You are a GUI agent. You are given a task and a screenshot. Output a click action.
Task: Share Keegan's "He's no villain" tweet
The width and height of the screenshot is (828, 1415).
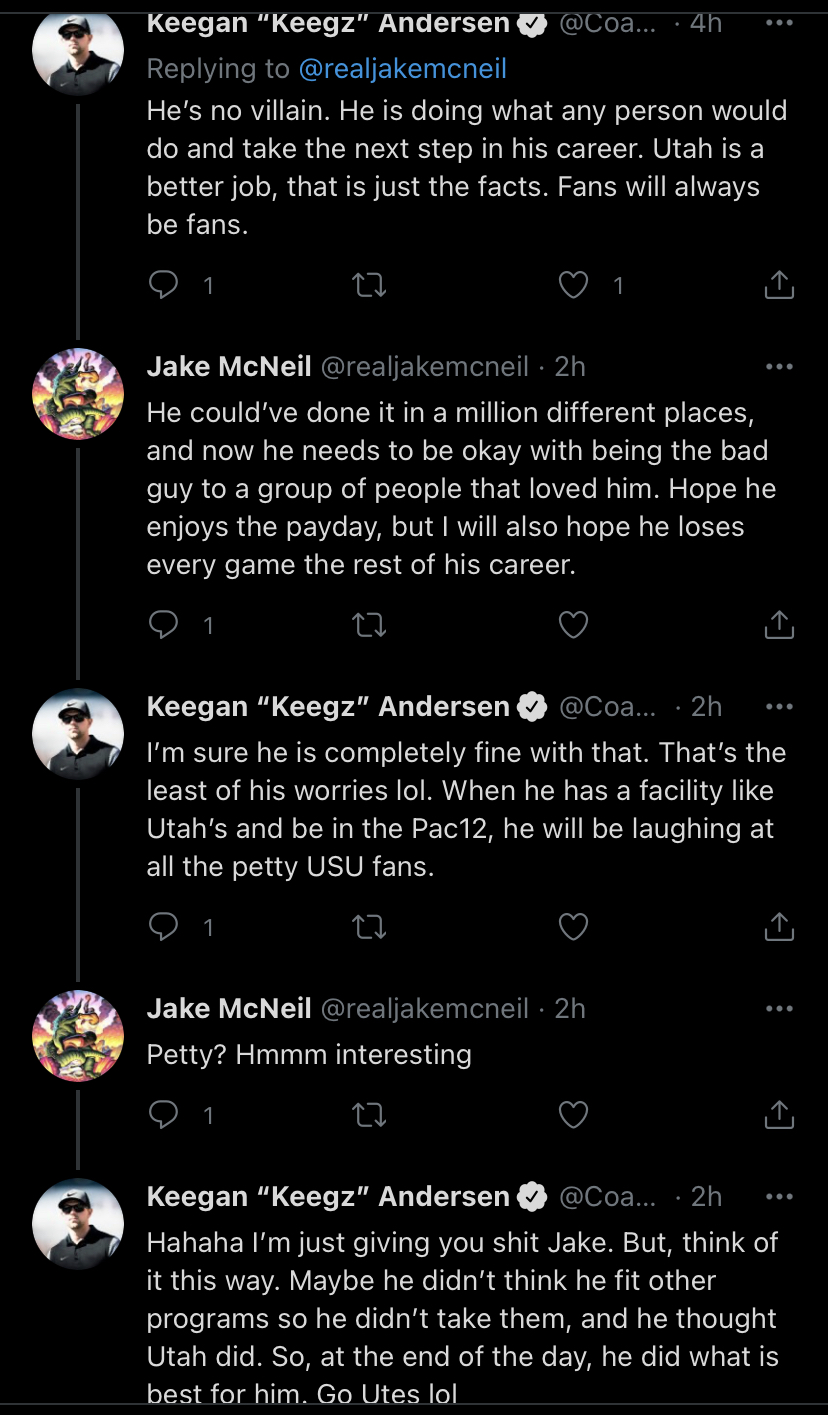click(779, 286)
